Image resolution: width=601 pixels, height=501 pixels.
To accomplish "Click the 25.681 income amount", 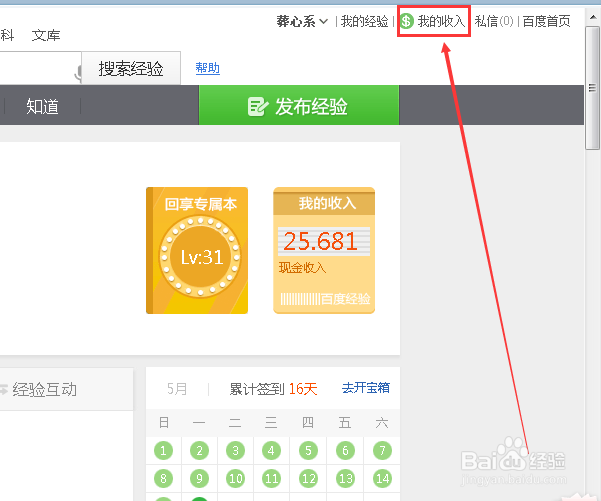I will (320, 241).
